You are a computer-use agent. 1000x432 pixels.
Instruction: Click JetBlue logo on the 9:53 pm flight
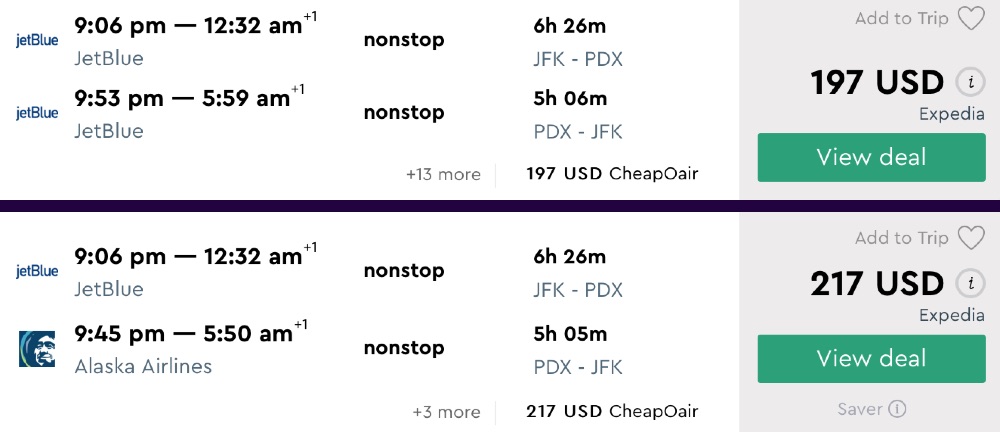click(37, 113)
